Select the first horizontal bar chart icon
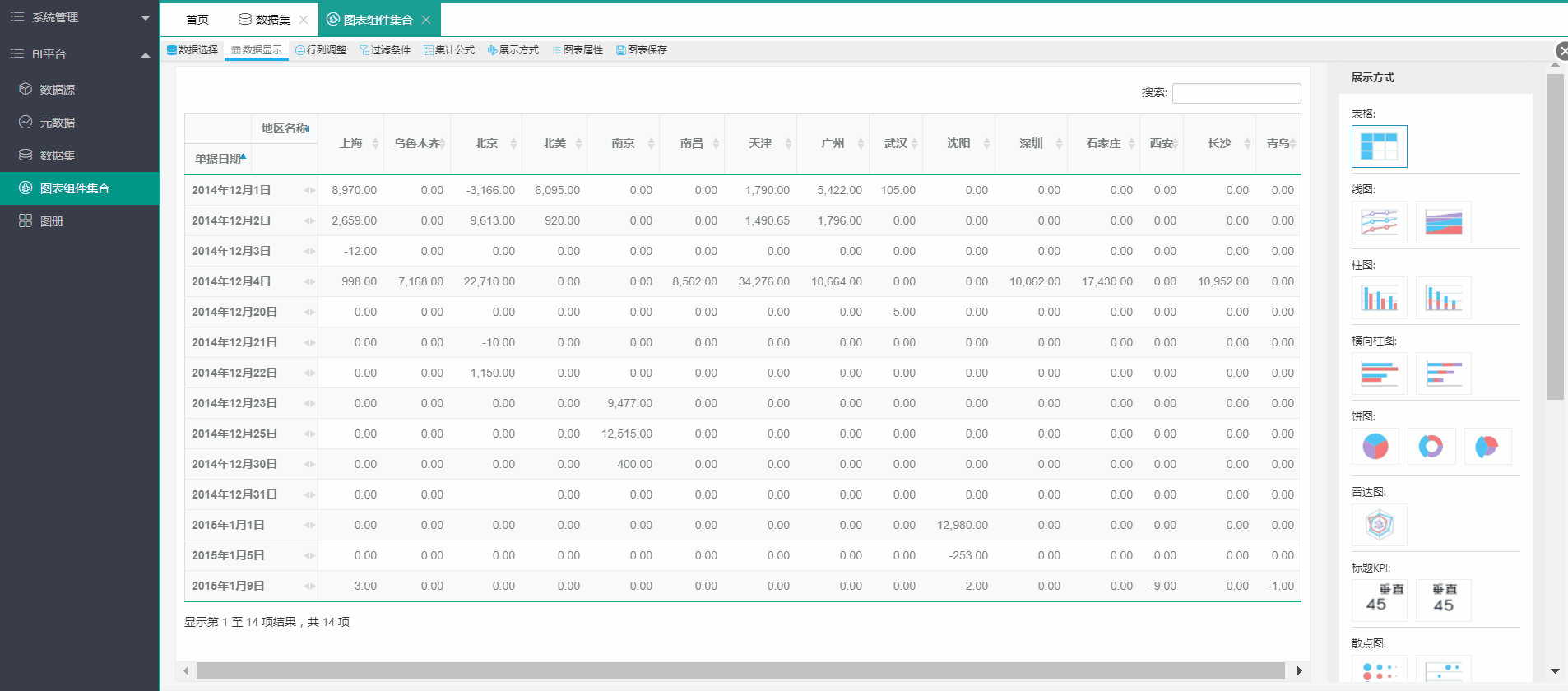The width and height of the screenshot is (1568, 691). 1379,373
